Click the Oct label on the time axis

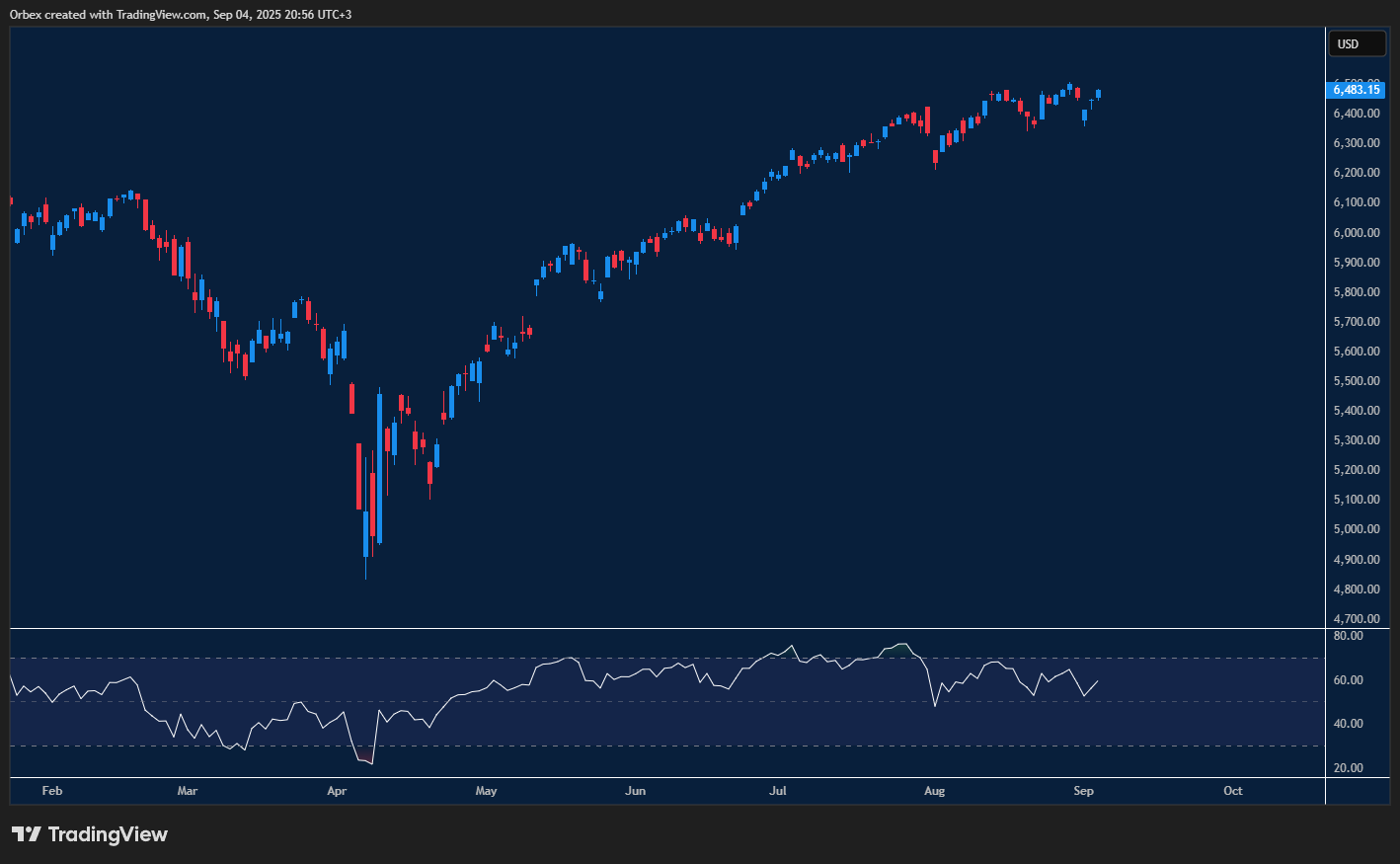tap(1232, 791)
